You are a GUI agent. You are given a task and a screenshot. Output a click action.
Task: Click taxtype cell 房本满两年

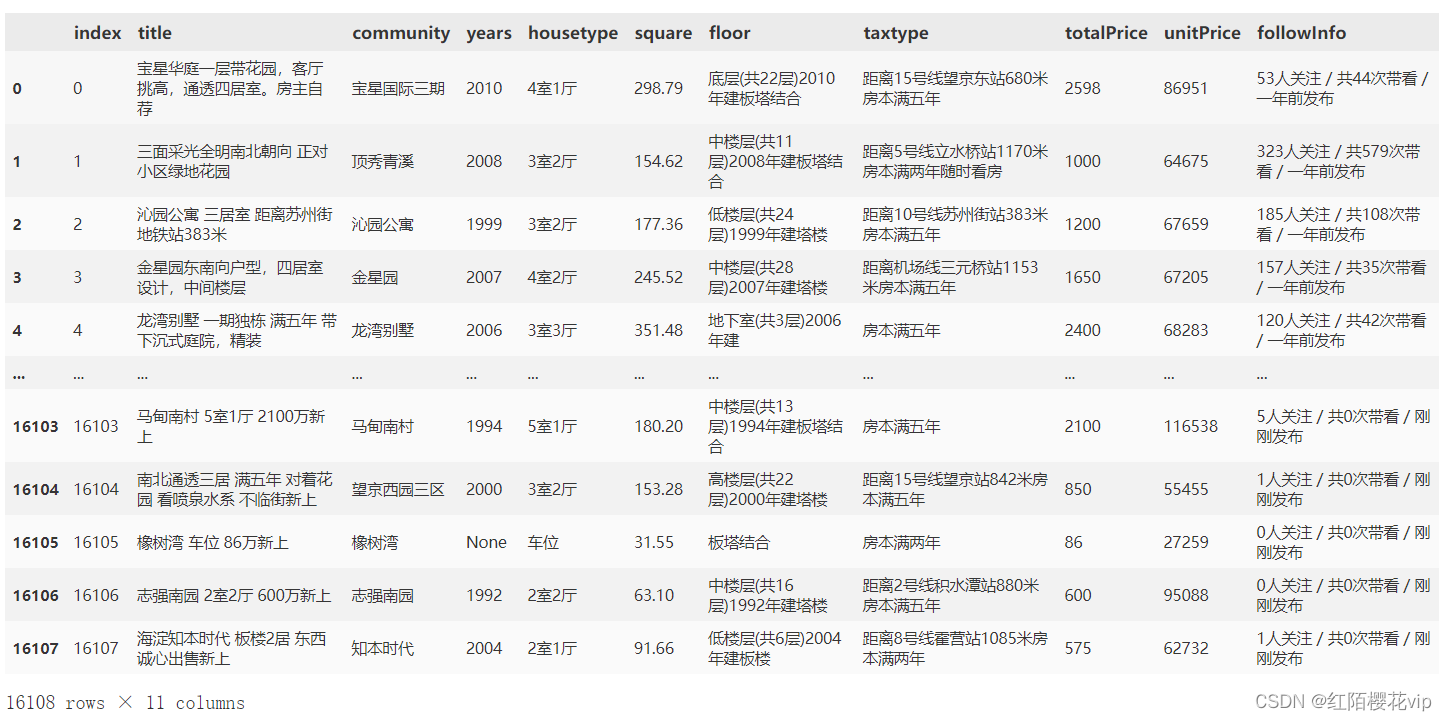(x=902, y=542)
